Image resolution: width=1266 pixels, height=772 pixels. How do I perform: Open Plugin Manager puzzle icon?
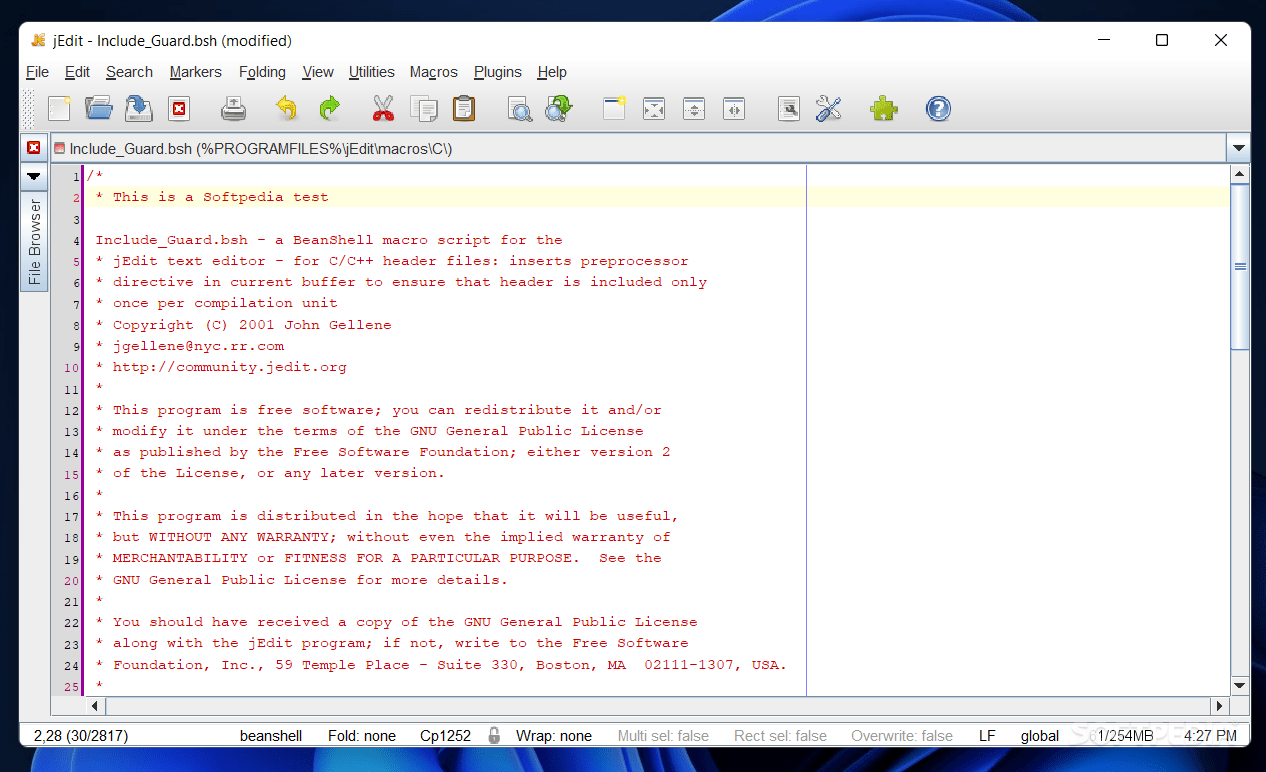pyautogui.click(x=884, y=108)
